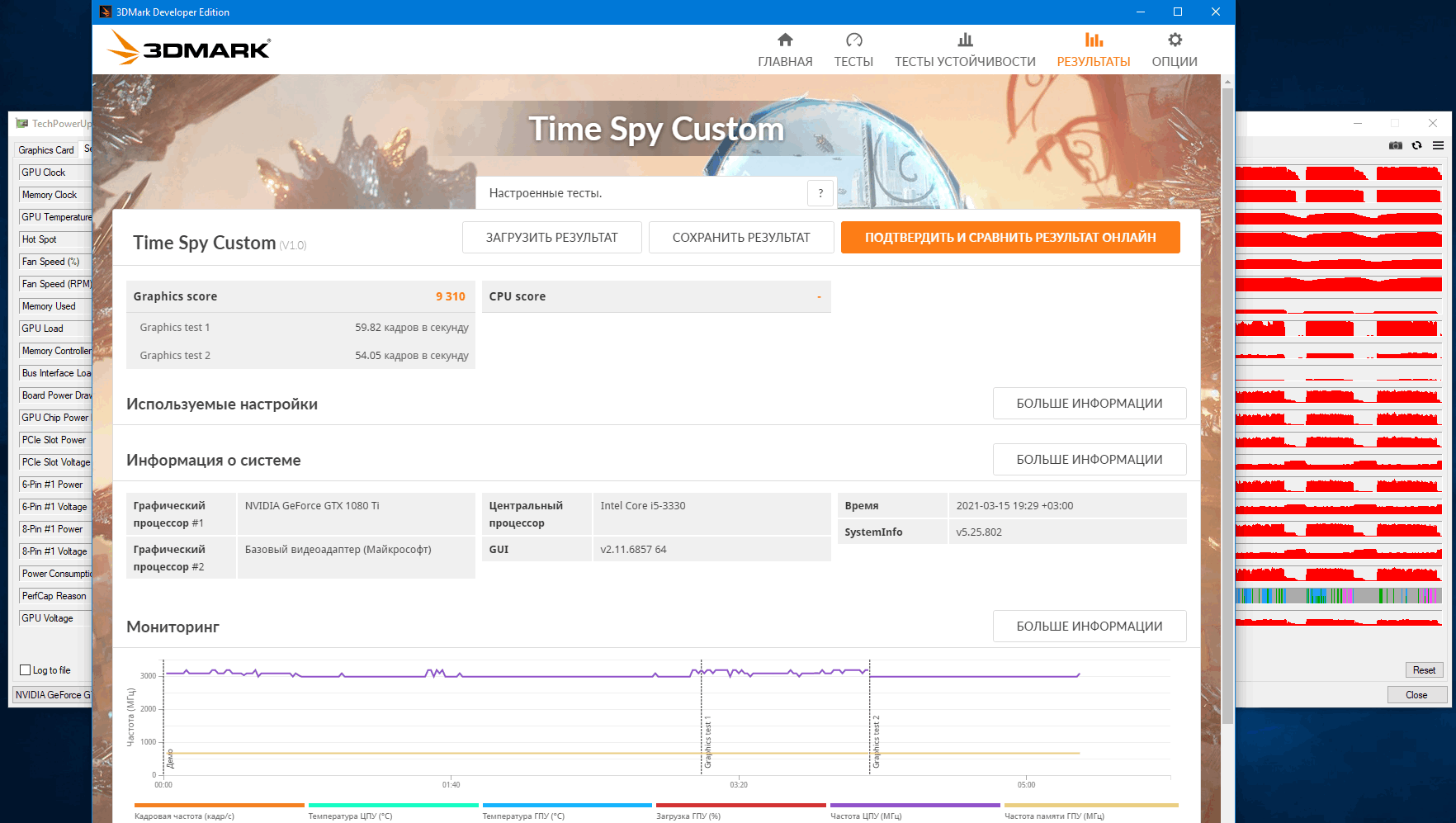The image size is (1456, 823).
Task: Select the Hot Spot sensor row
Action: pos(54,239)
